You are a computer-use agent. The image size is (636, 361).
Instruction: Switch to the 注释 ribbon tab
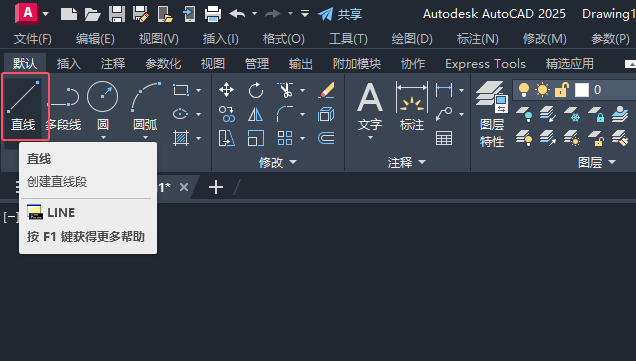pyautogui.click(x=113, y=64)
